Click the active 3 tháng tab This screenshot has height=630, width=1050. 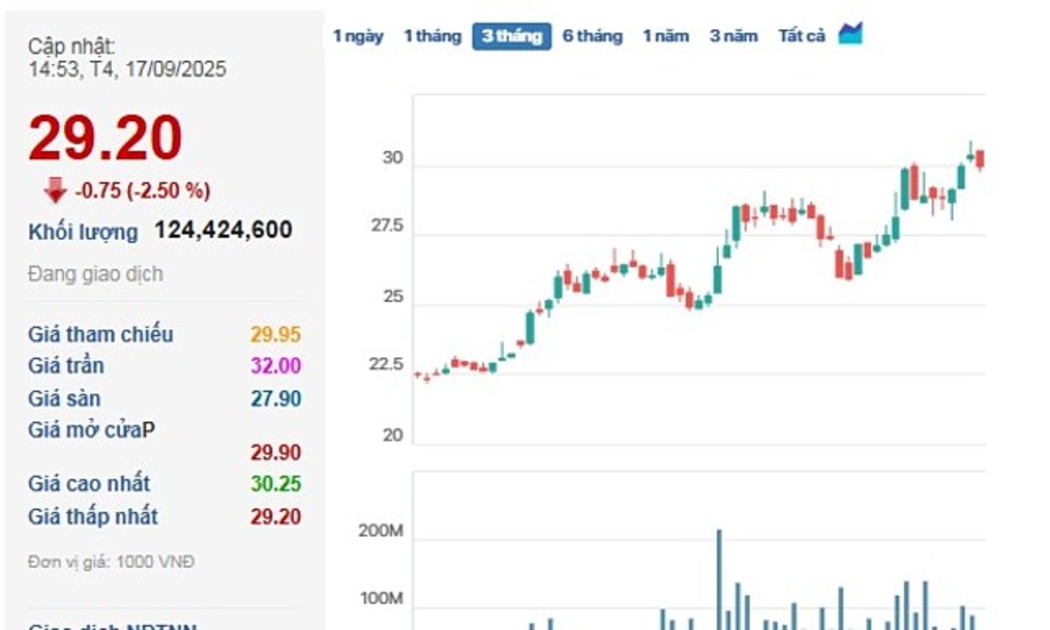point(511,36)
